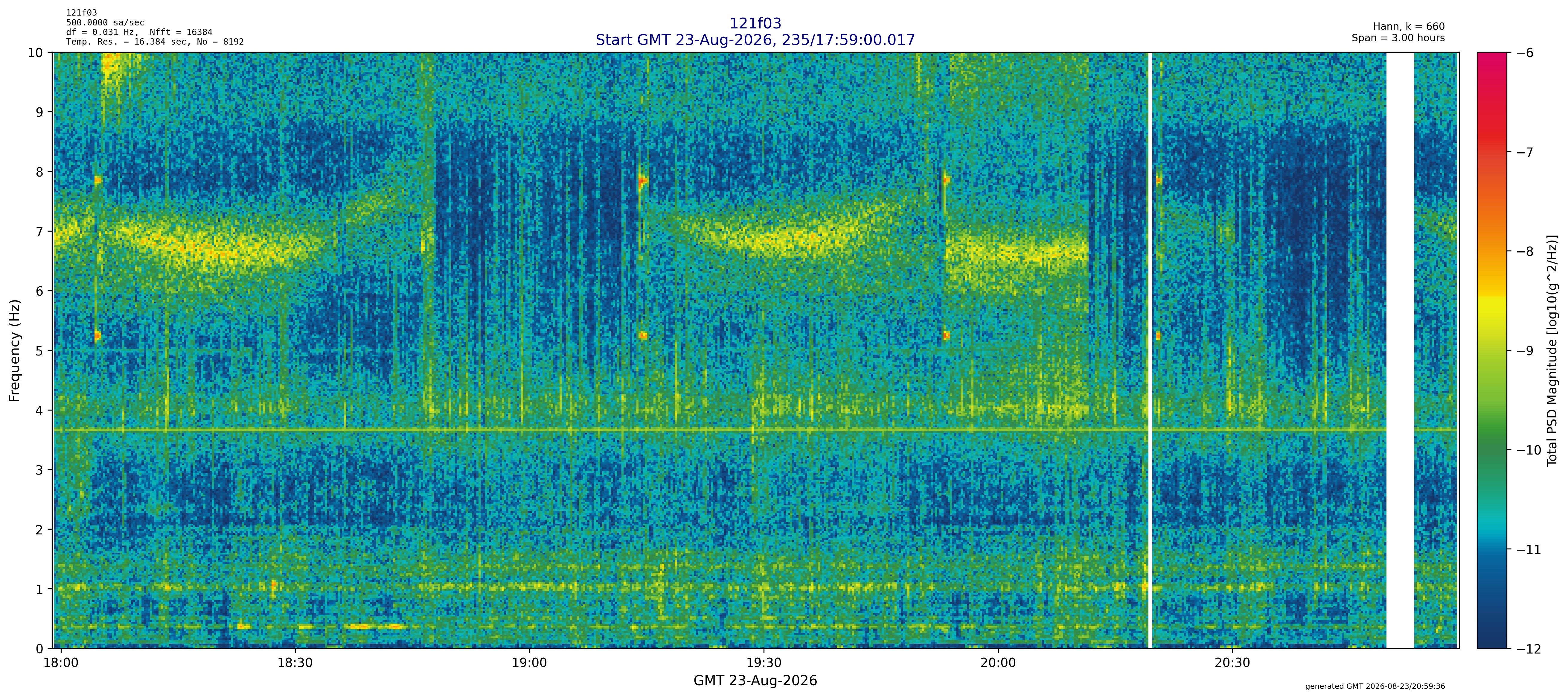Viewport: 1568px width, 699px height.
Task: Select the "generated GMT 2026-08-23/20:59:36" footer text
Action: coord(1375,686)
